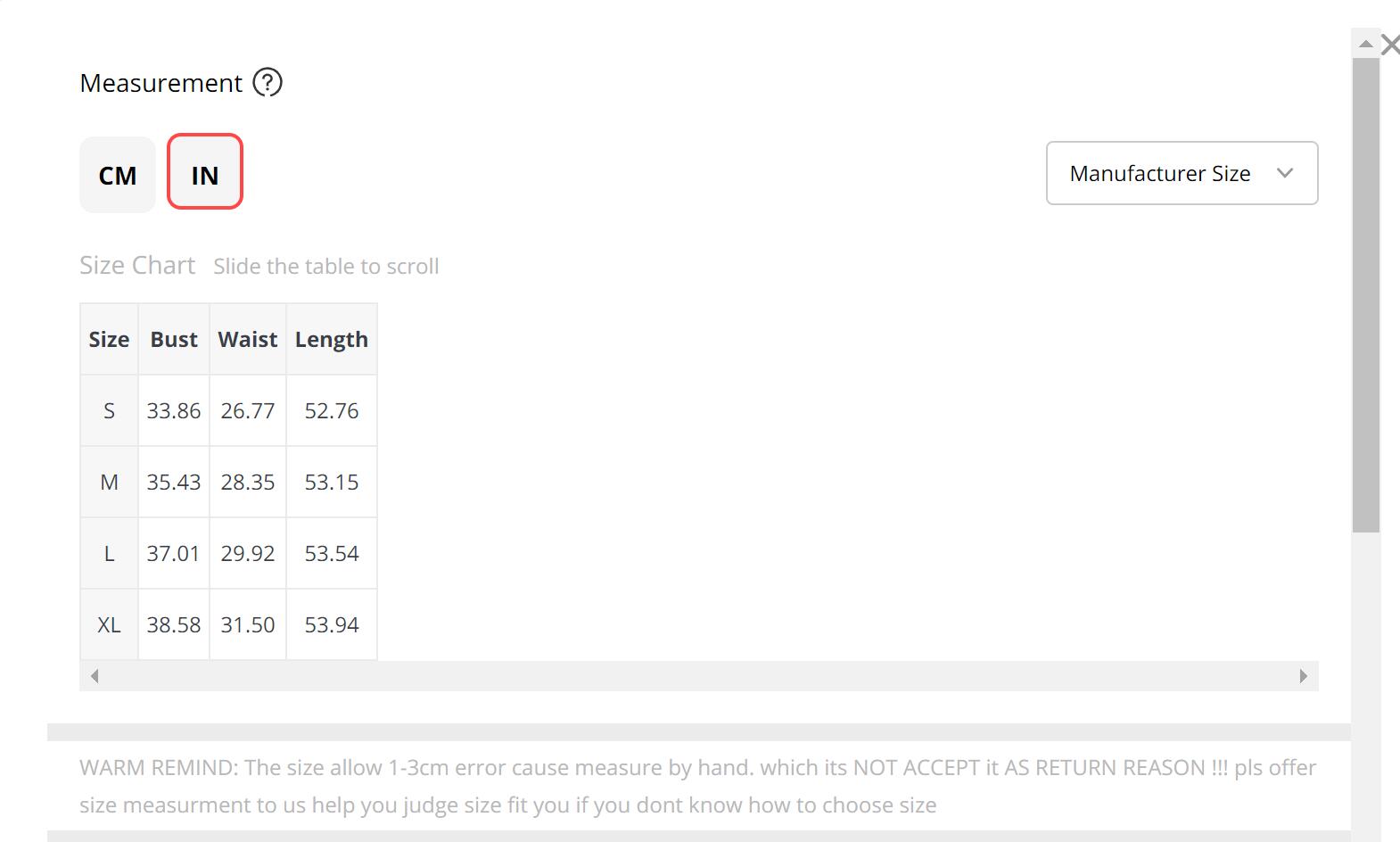Screen dimensions: 1400x842
Task: Select the S size row
Action: pos(109,411)
